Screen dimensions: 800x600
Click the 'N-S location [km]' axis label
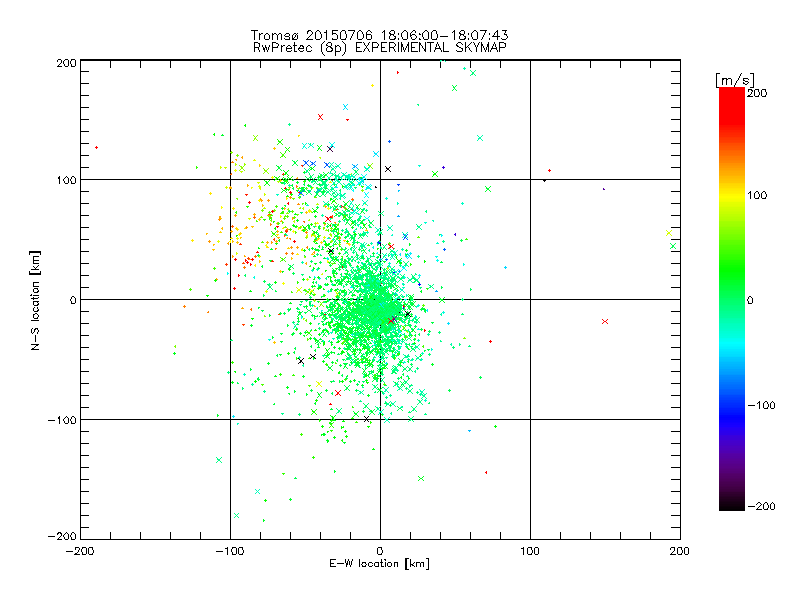coord(35,300)
